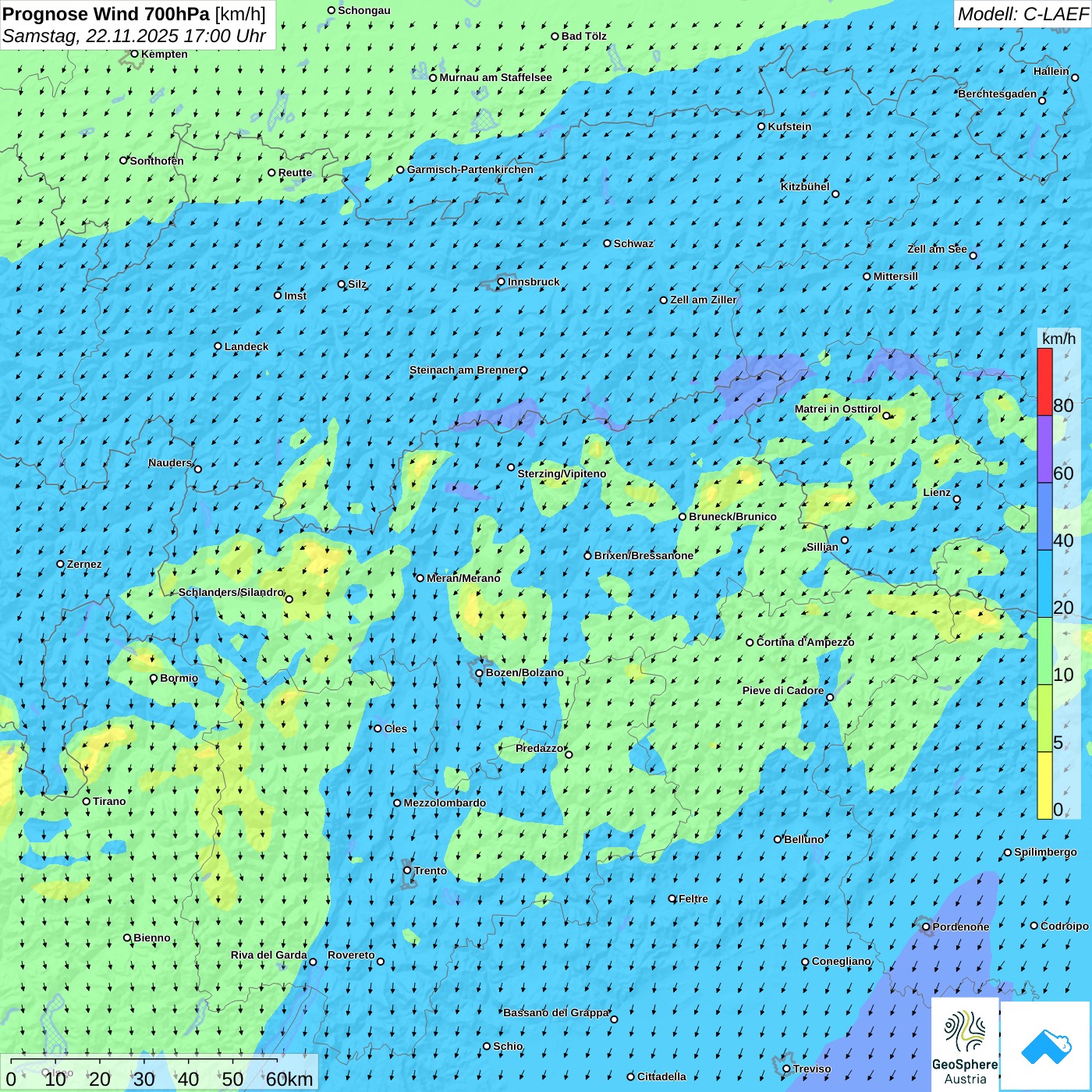
Task: Click the 'Codroipo' label
Action: point(1065,926)
